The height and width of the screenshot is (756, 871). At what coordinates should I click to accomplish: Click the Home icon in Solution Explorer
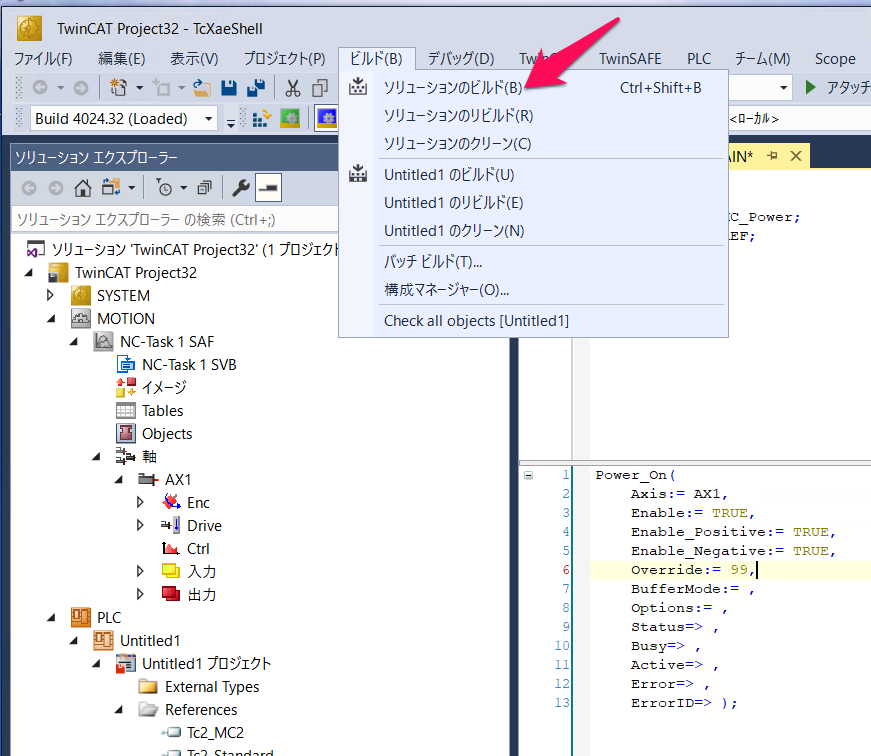[x=83, y=188]
